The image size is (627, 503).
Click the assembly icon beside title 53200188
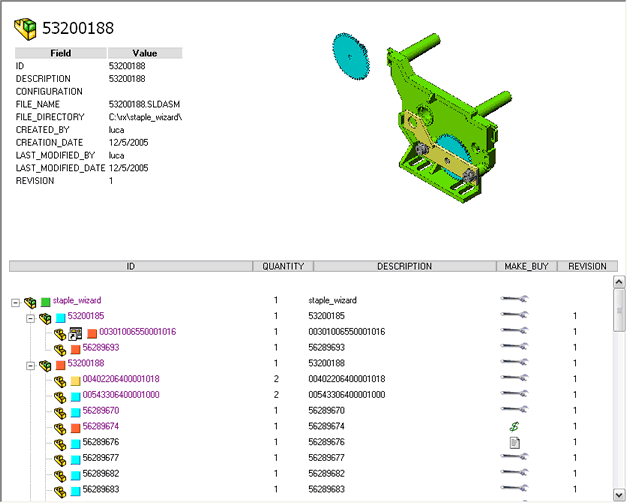[x=25, y=29]
